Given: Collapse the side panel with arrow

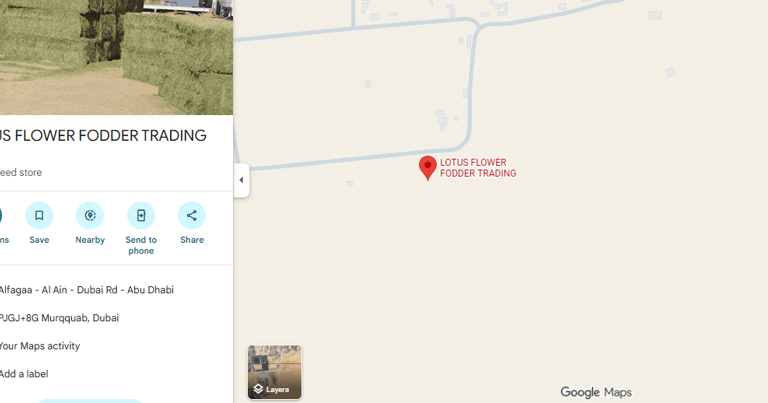Looking at the screenshot, I should [x=241, y=180].
